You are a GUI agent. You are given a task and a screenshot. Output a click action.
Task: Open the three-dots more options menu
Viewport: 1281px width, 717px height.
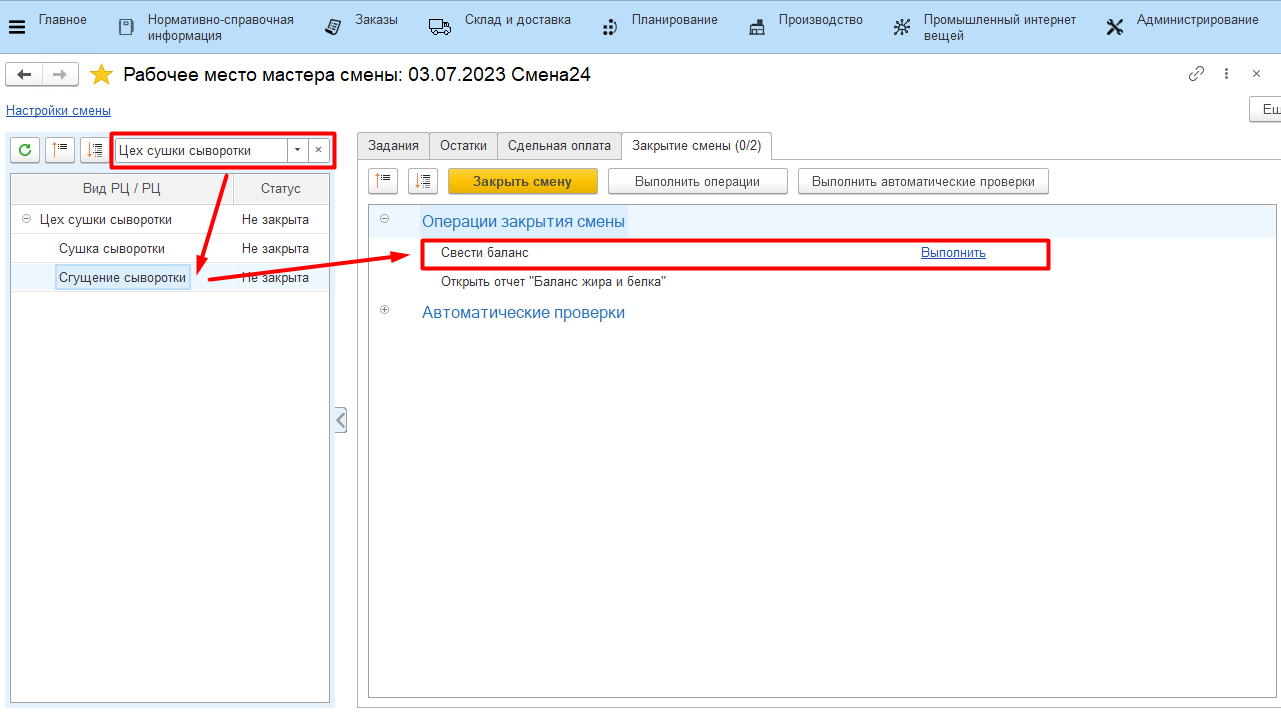[1226, 74]
